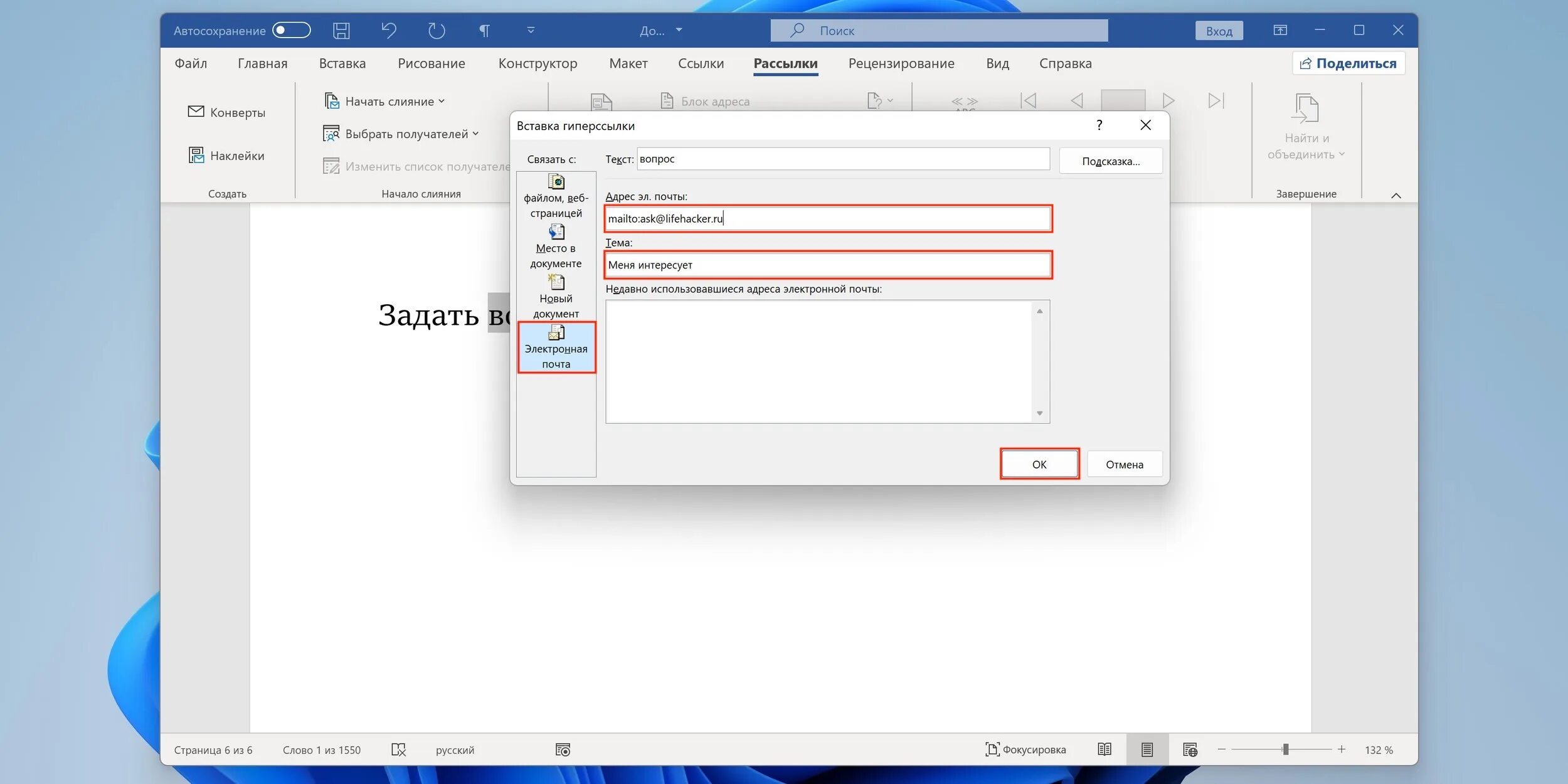Click the Save icon in title bar
Viewport: 1568px width, 784px height.
[341, 31]
